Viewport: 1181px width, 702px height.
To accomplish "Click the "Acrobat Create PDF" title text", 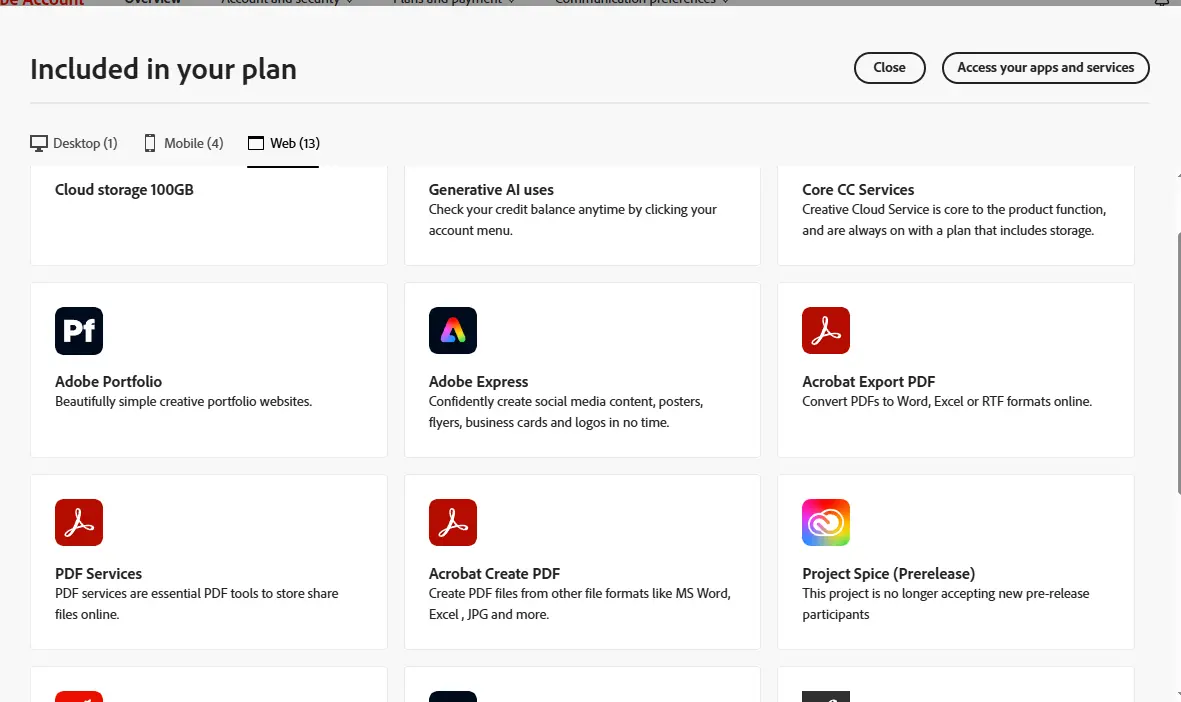I will 494,574.
